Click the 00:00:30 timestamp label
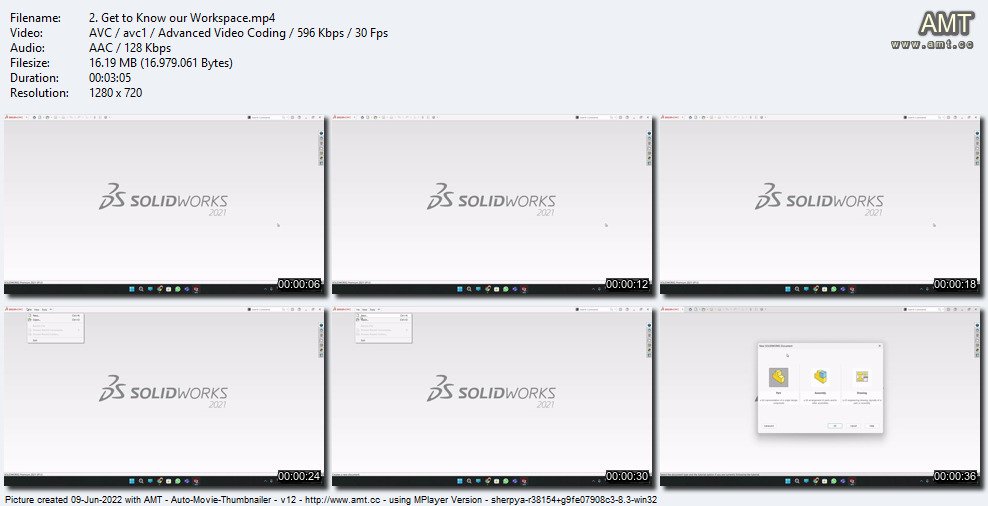This screenshot has width=988, height=506. point(628,476)
